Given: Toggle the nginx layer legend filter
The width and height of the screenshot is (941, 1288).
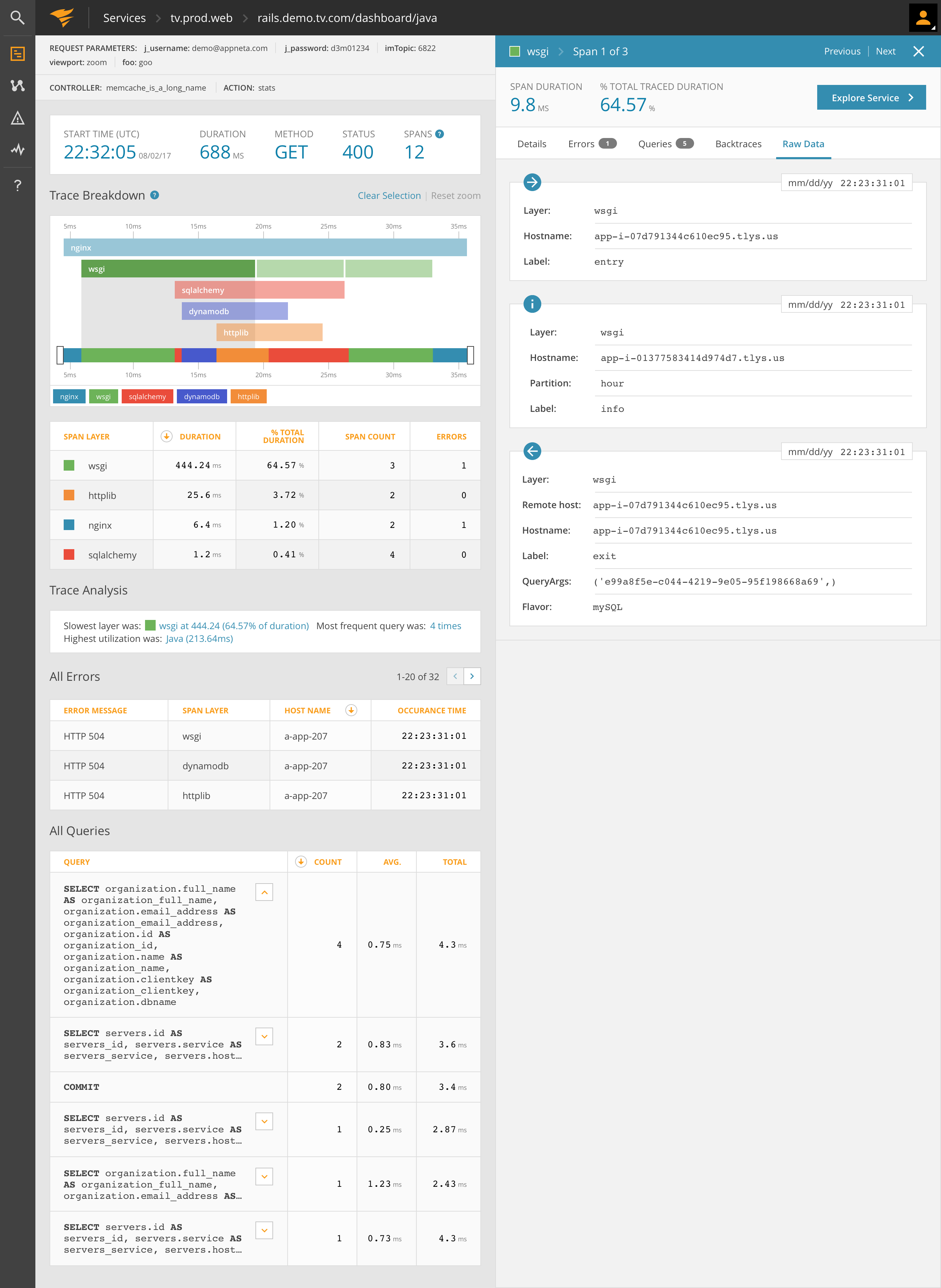Looking at the screenshot, I should (69, 396).
